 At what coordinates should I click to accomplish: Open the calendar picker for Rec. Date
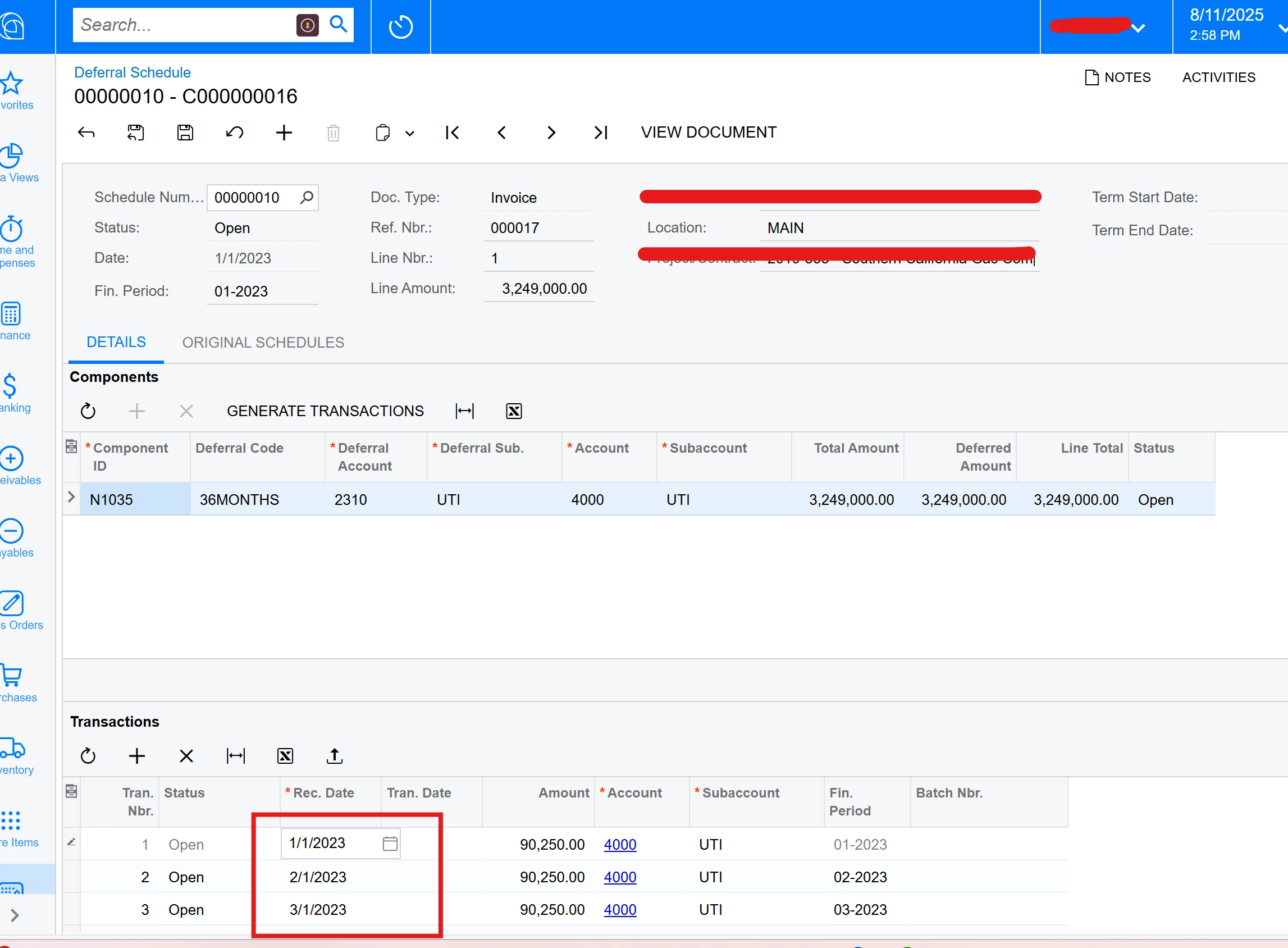click(x=390, y=843)
